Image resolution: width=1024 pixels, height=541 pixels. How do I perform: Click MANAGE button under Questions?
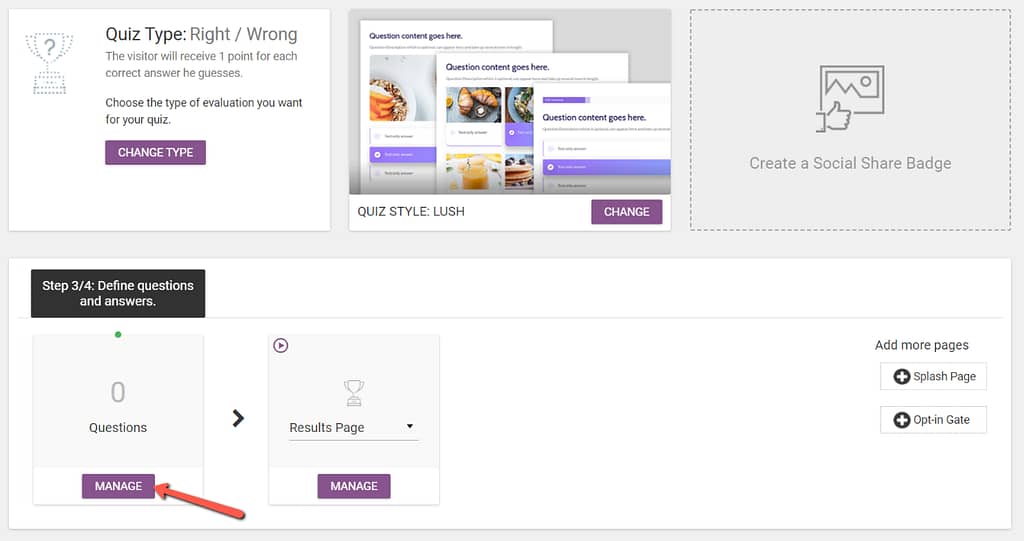pyautogui.click(x=118, y=486)
